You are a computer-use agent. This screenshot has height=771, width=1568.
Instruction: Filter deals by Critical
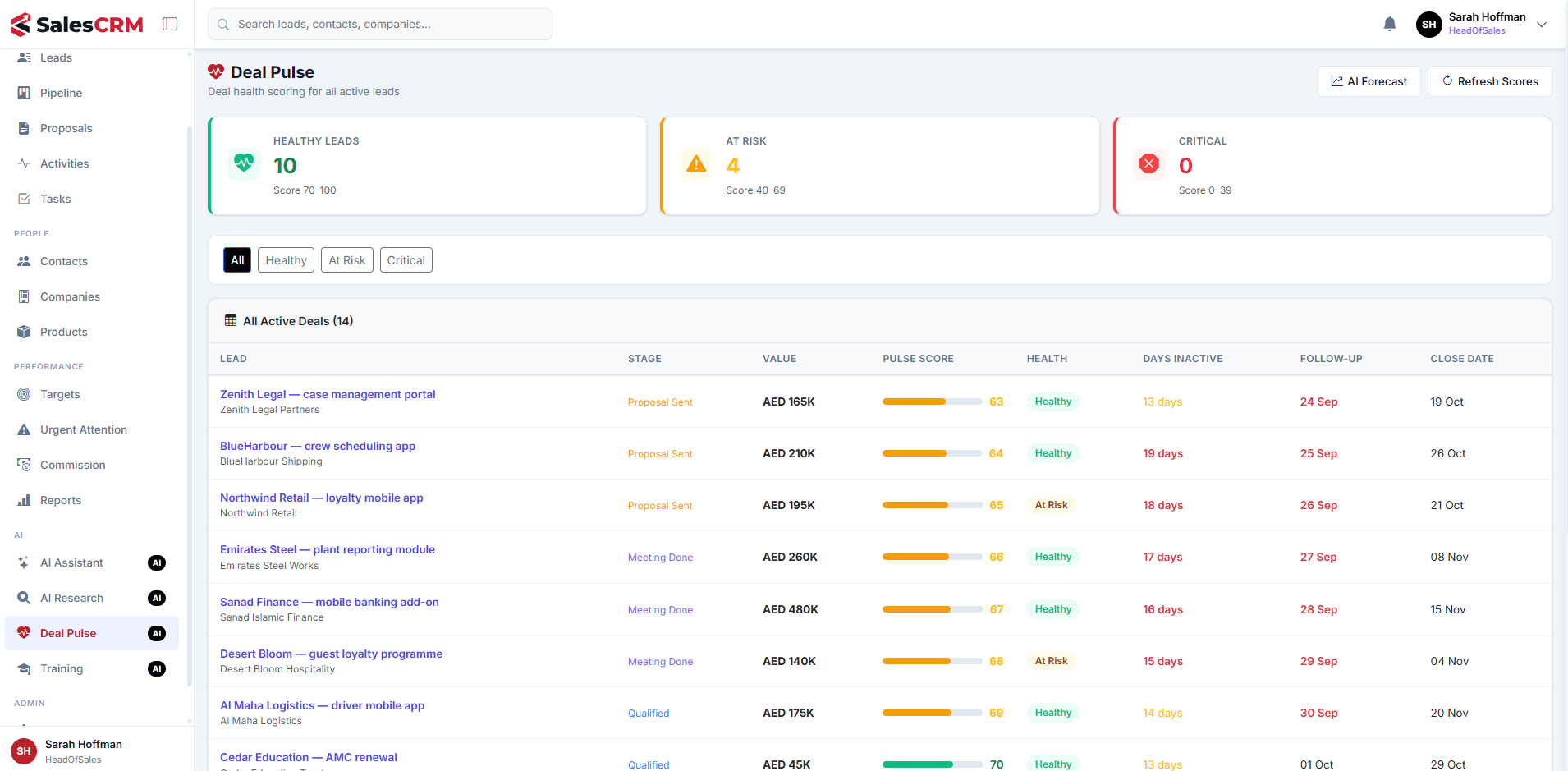(x=406, y=260)
